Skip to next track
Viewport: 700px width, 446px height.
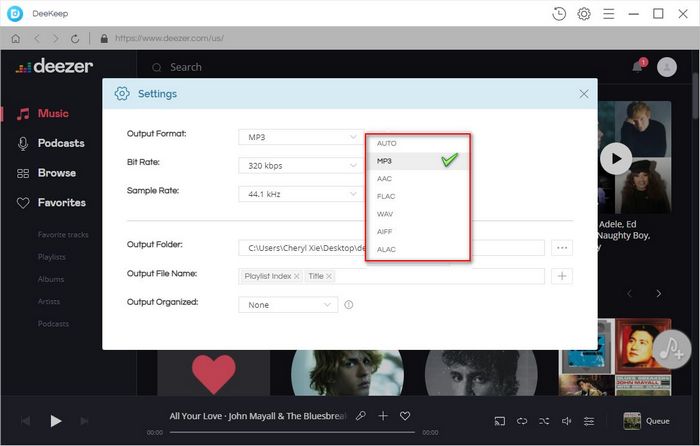point(84,421)
